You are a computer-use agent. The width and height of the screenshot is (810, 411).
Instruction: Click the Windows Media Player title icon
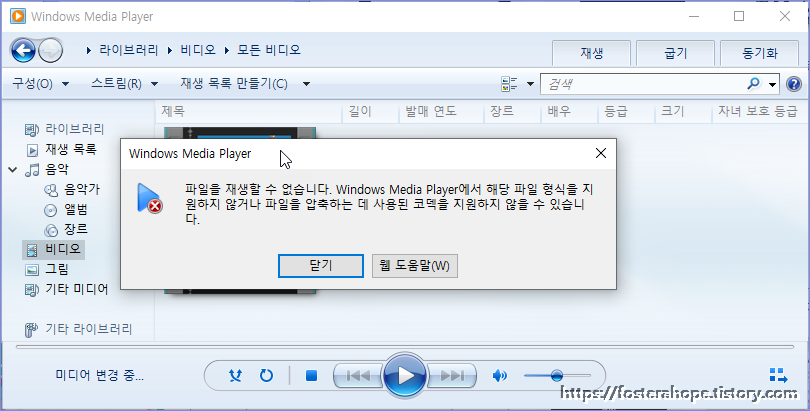click(x=18, y=17)
